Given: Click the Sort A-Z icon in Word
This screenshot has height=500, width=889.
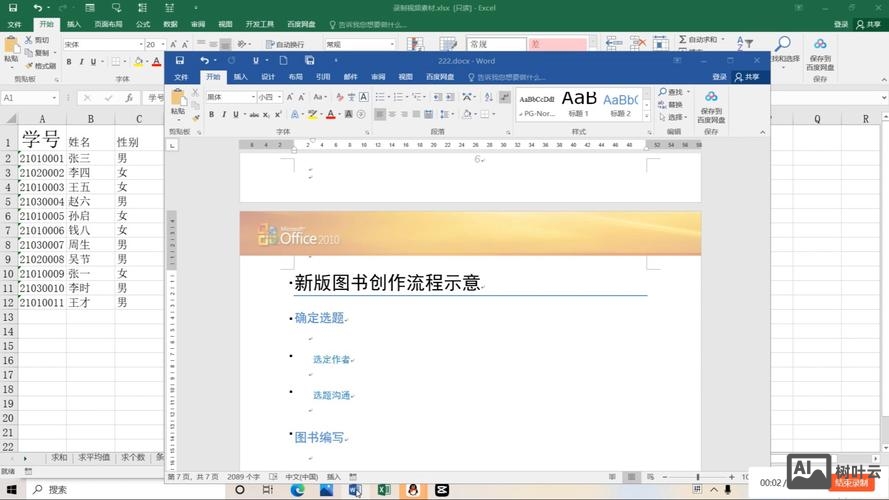Looking at the screenshot, I should click(x=489, y=98).
